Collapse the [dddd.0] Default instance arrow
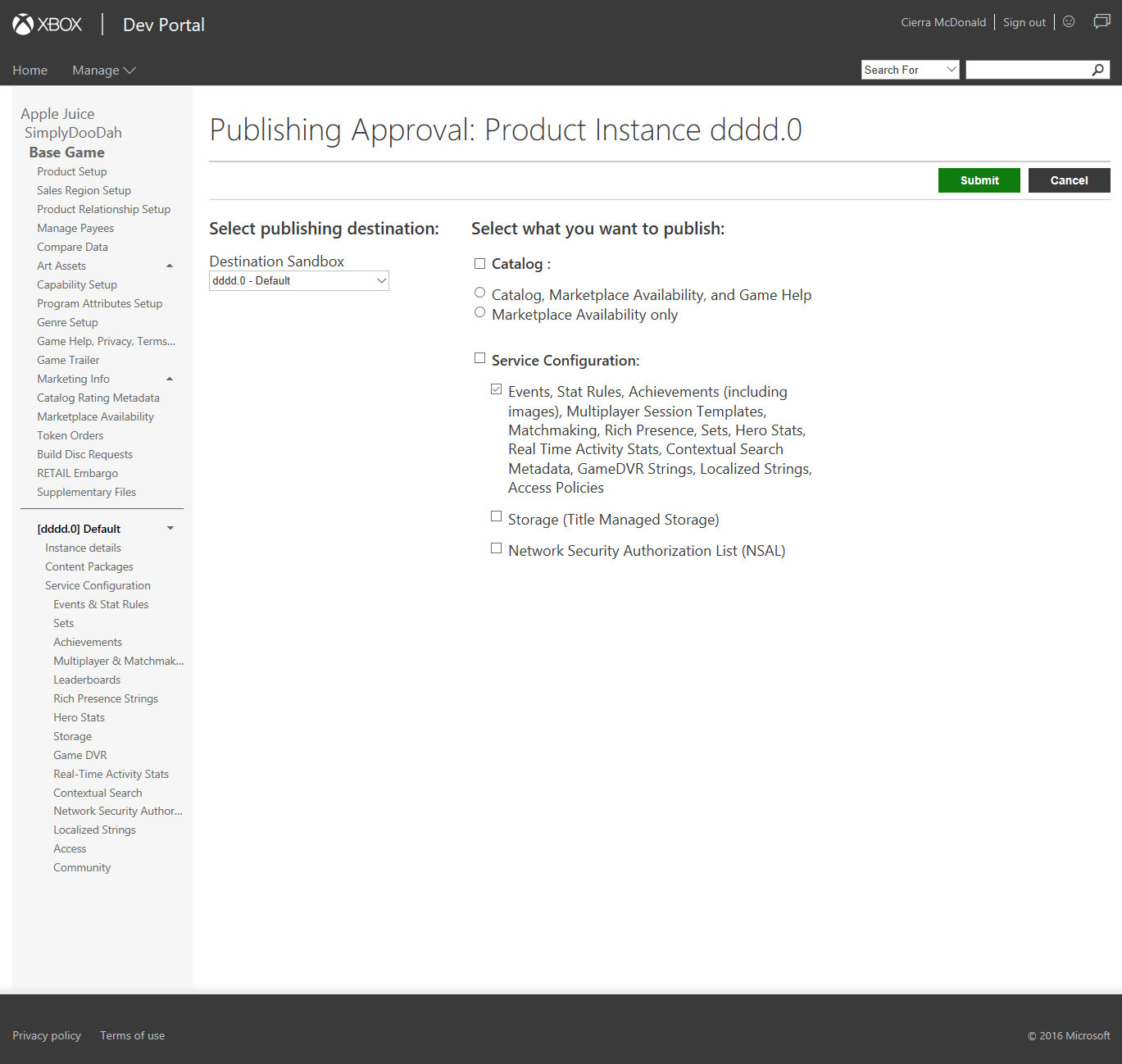The image size is (1122, 1064). click(x=170, y=528)
